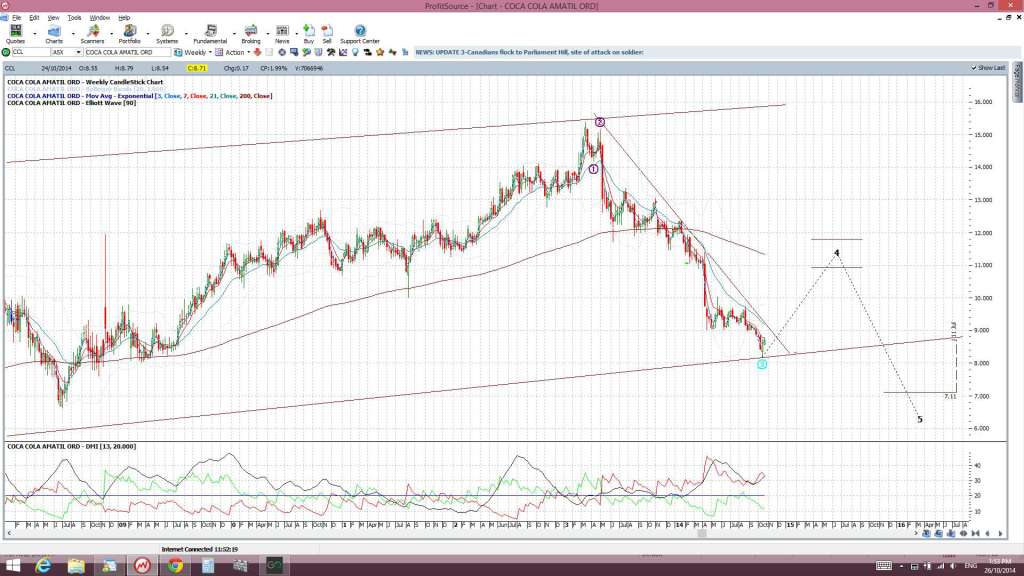Click the Sell order icon
Viewport: 1024px width, 576px height.
pyautogui.click(x=327, y=34)
